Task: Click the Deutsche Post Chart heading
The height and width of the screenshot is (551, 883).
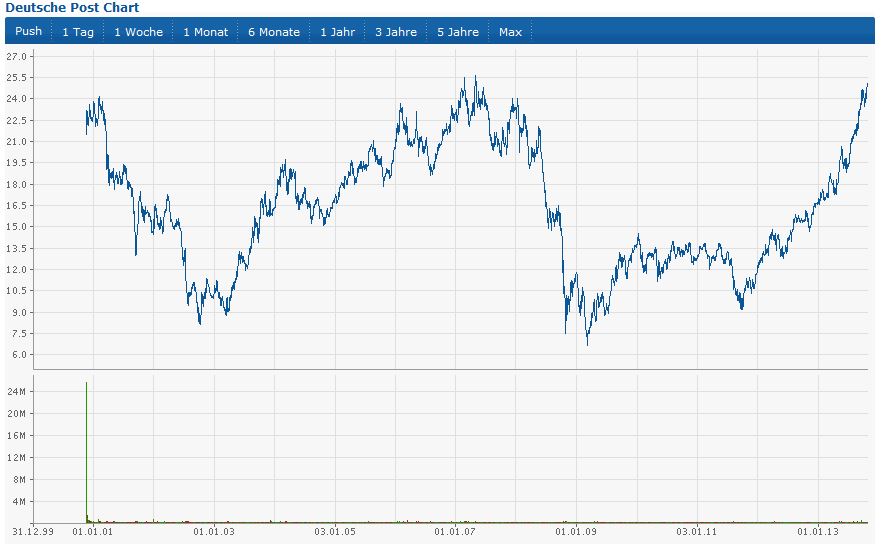Action: coord(72,7)
